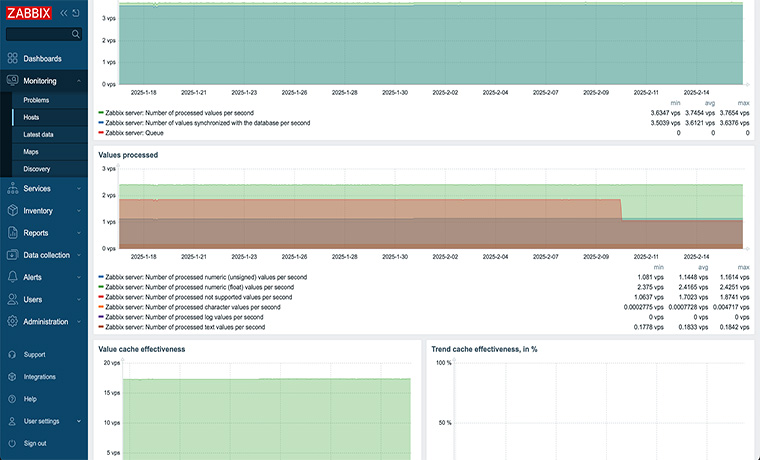Viewport: 760px width, 460px height.
Task: Select Problems under Monitoring
Action: [x=36, y=100]
